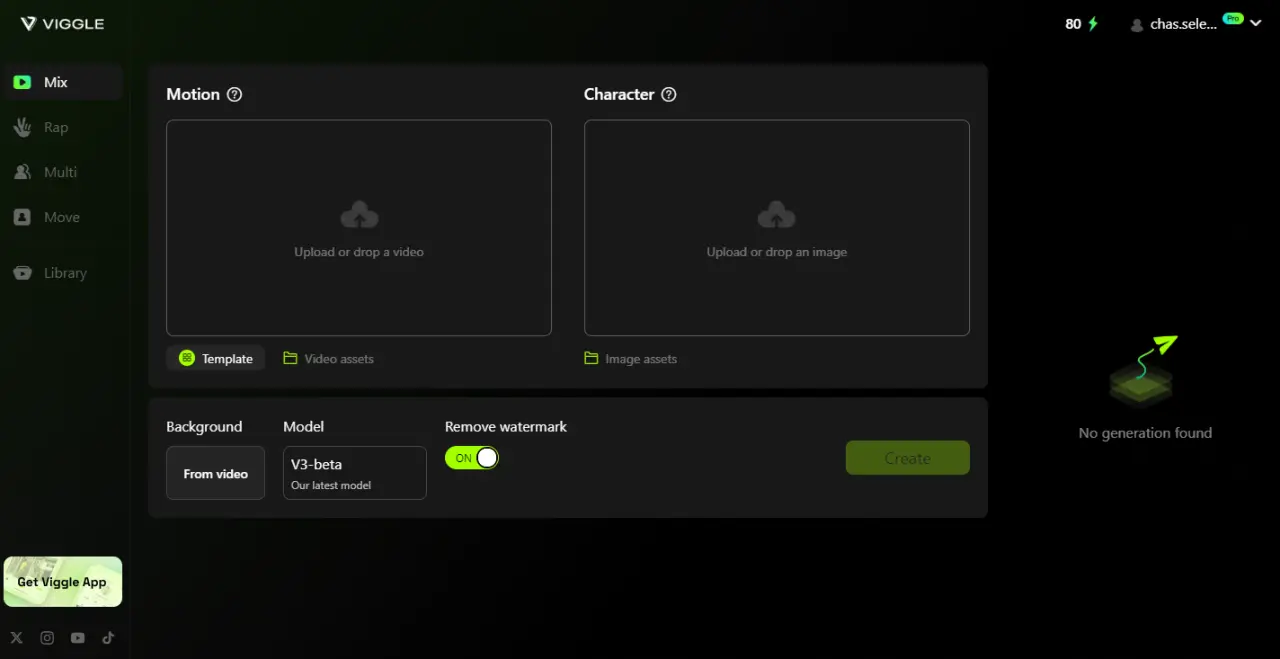Click Upload or drop a video text
Viewport: 1280px width, 659px height.
click(x=359, y=252)
